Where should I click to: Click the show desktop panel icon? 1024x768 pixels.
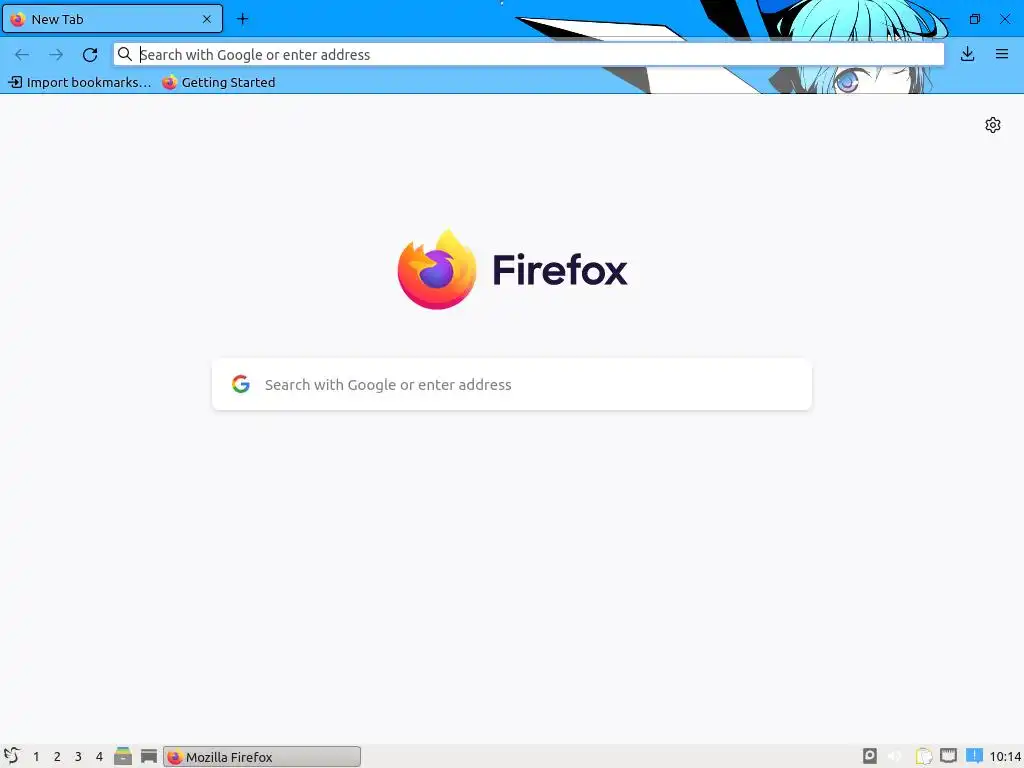point(149,756)
